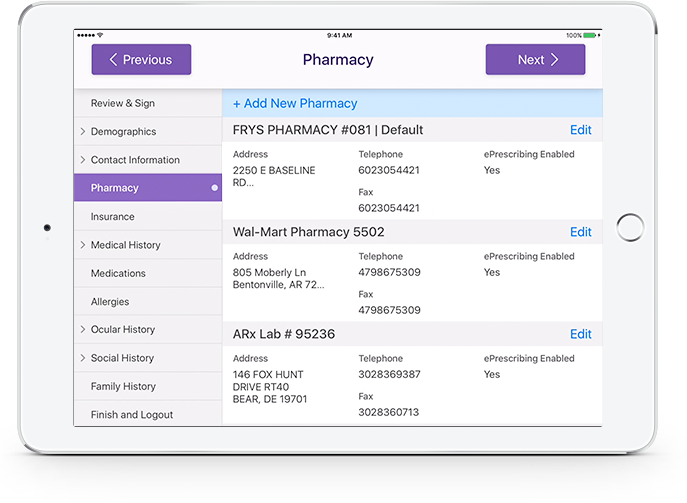687x503 pixels.
Task: Tap the 9:41 AM clock
Action: tap(340, 35)
